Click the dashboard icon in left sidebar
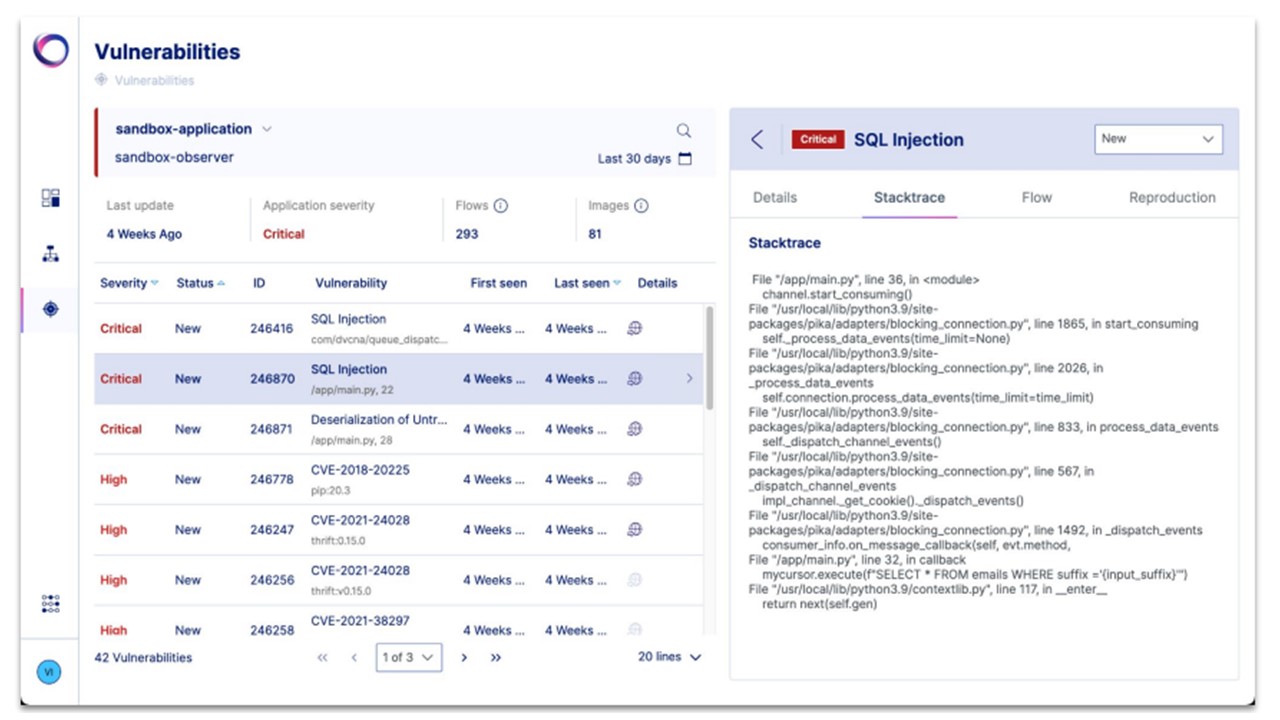1280x720 pixels. [x=50, y=198]
